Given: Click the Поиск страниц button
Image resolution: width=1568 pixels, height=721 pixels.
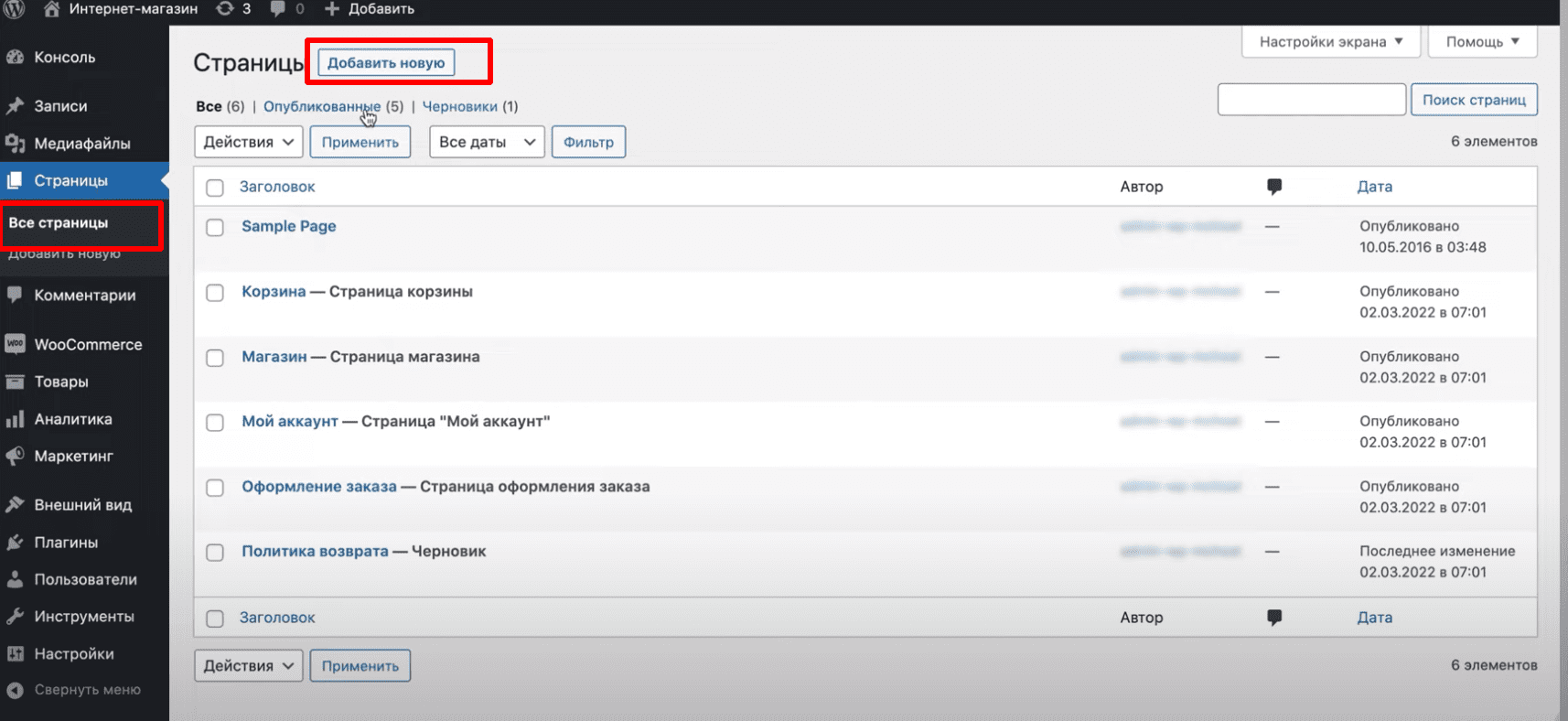Looking at the screenshot, I should [1474, 100].
